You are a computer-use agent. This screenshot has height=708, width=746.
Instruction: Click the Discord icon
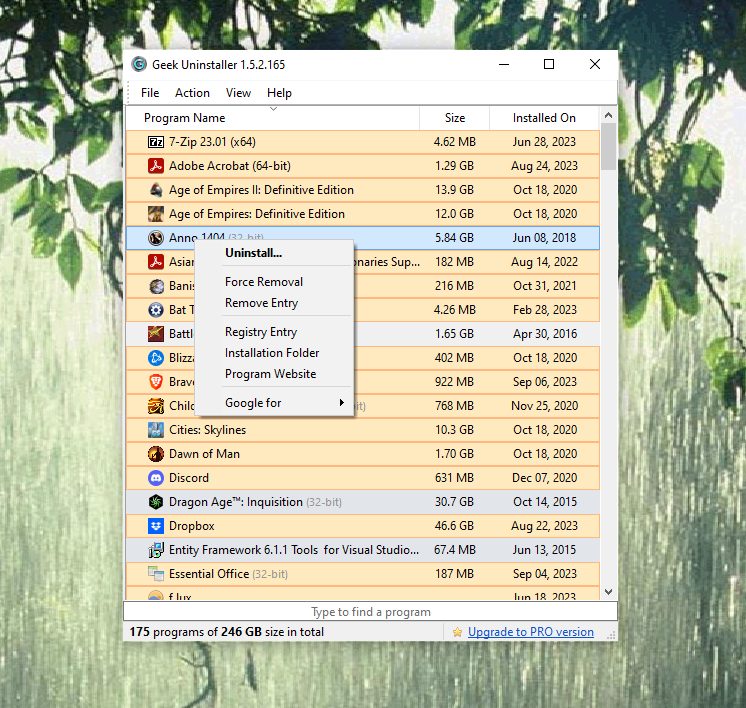point(156,478)
